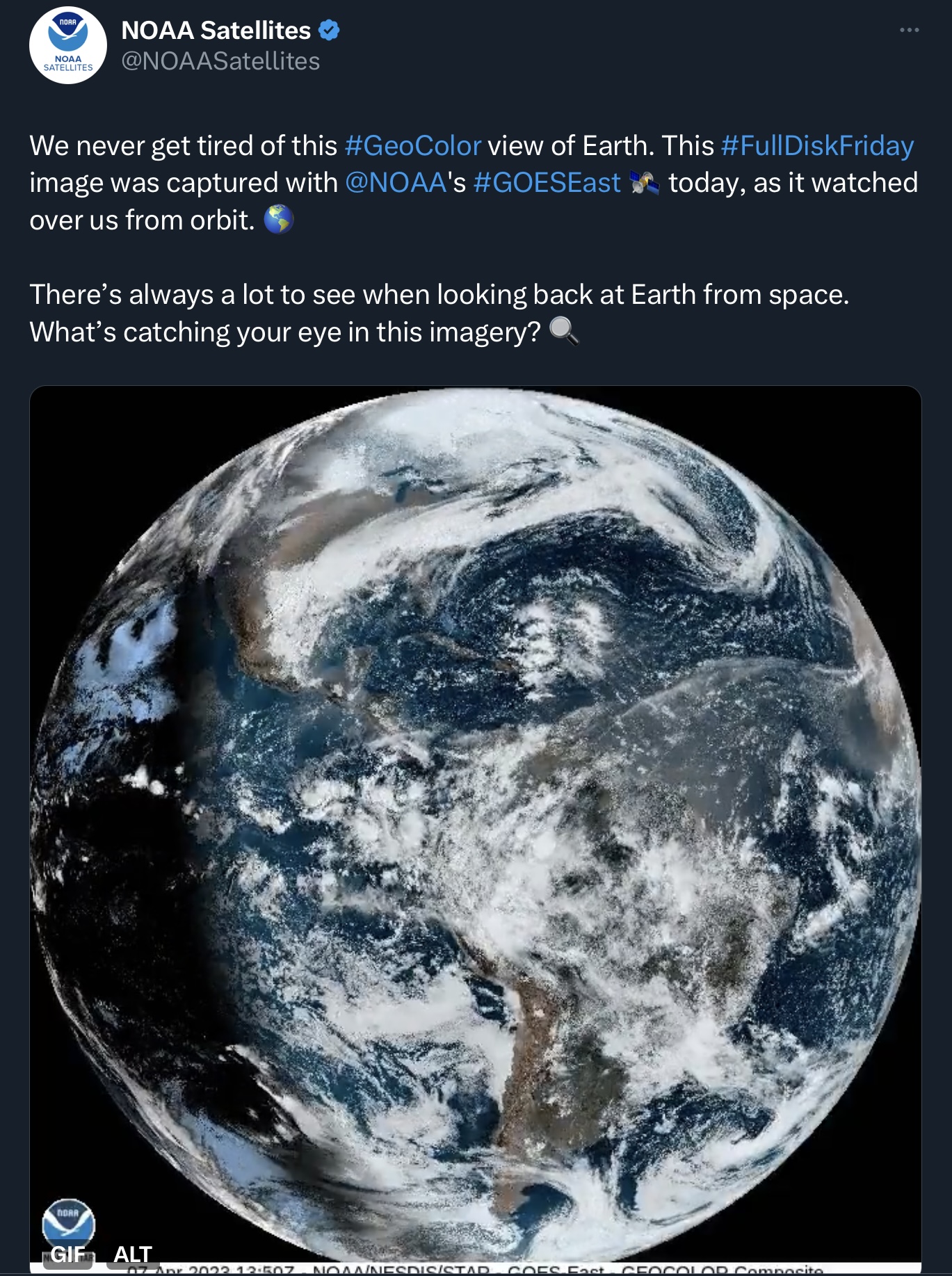Select the @NOAASatellites handle
This screenshot has width=952, height=1276.
point(220,61)
